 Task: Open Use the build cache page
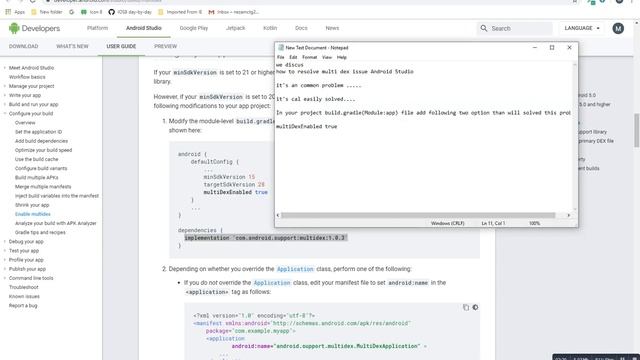tap(36, 159)
